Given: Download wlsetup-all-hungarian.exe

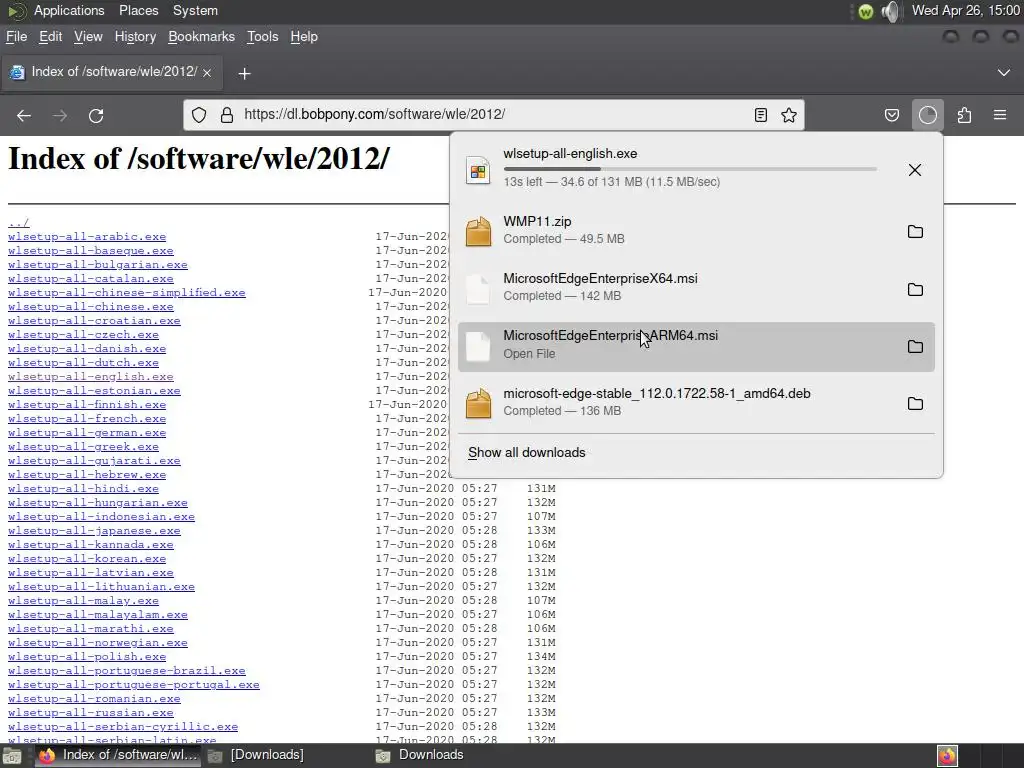Looking at the screenshot, I should [98, 503].
